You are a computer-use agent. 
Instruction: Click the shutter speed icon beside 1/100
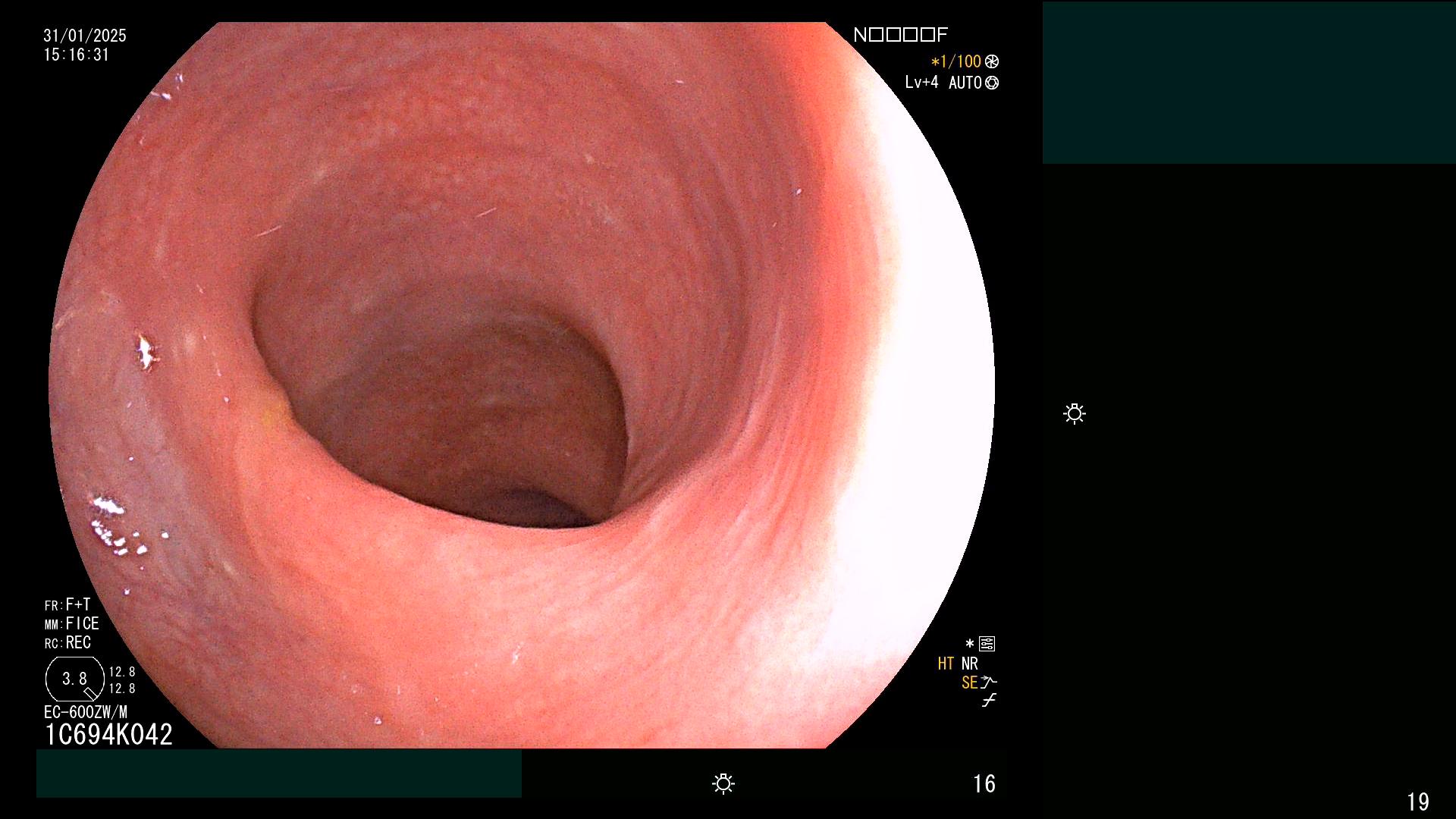pyautogui.click(x=992, y=61)
